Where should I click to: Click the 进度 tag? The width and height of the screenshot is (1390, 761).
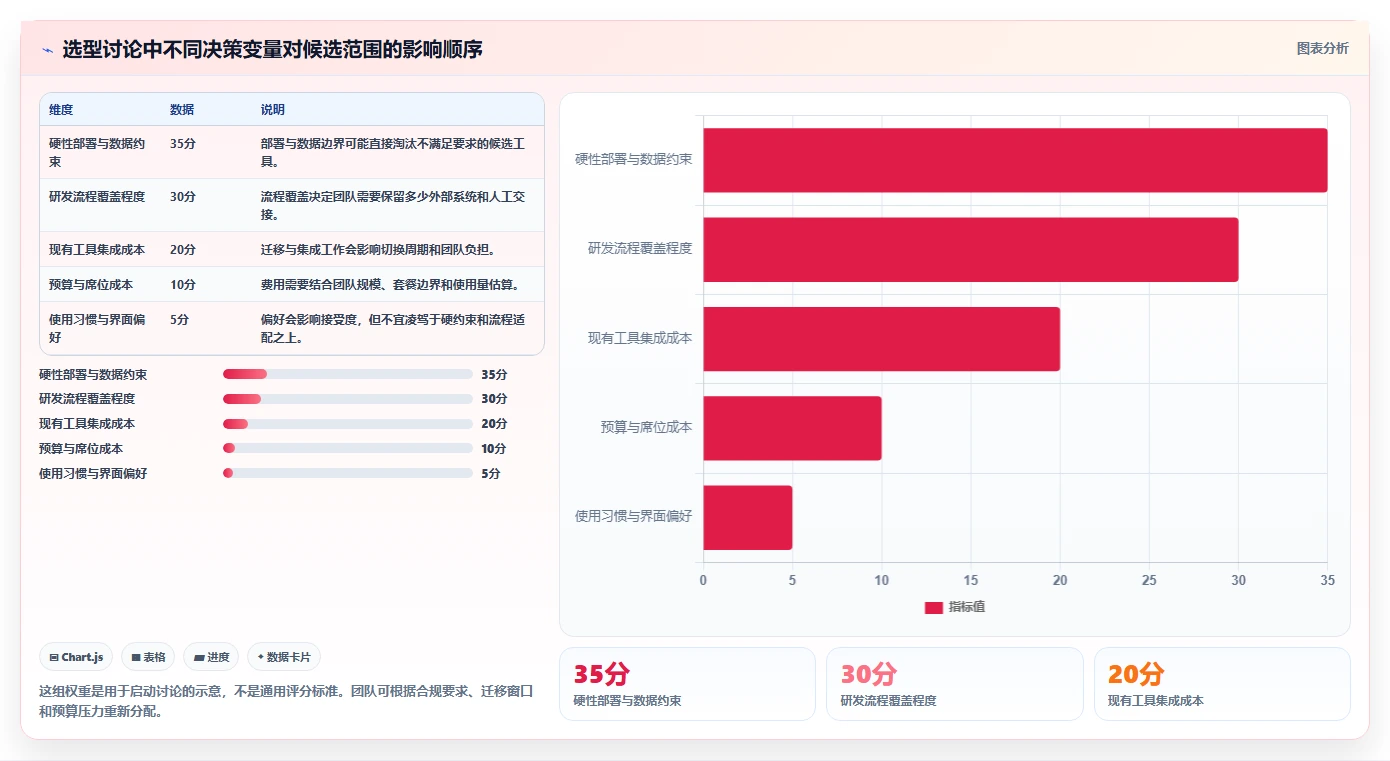(x=211, y=657)
